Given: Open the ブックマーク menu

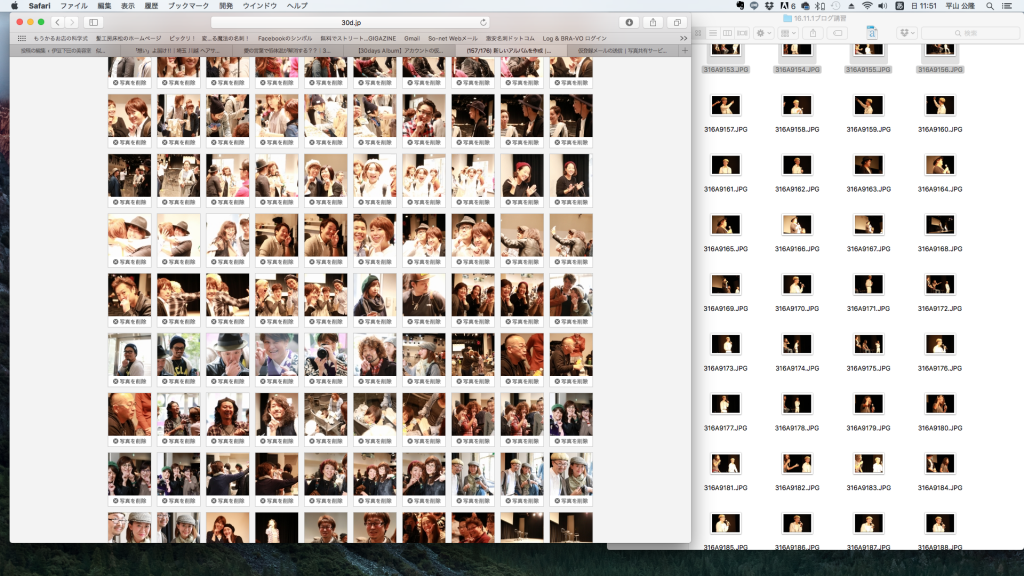Looking at the screenshot, I should click(x=189, y=6).
